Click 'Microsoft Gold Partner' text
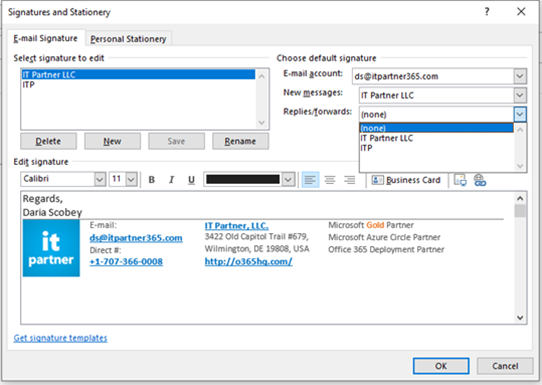The image size is (542, 385). point(371,225)
